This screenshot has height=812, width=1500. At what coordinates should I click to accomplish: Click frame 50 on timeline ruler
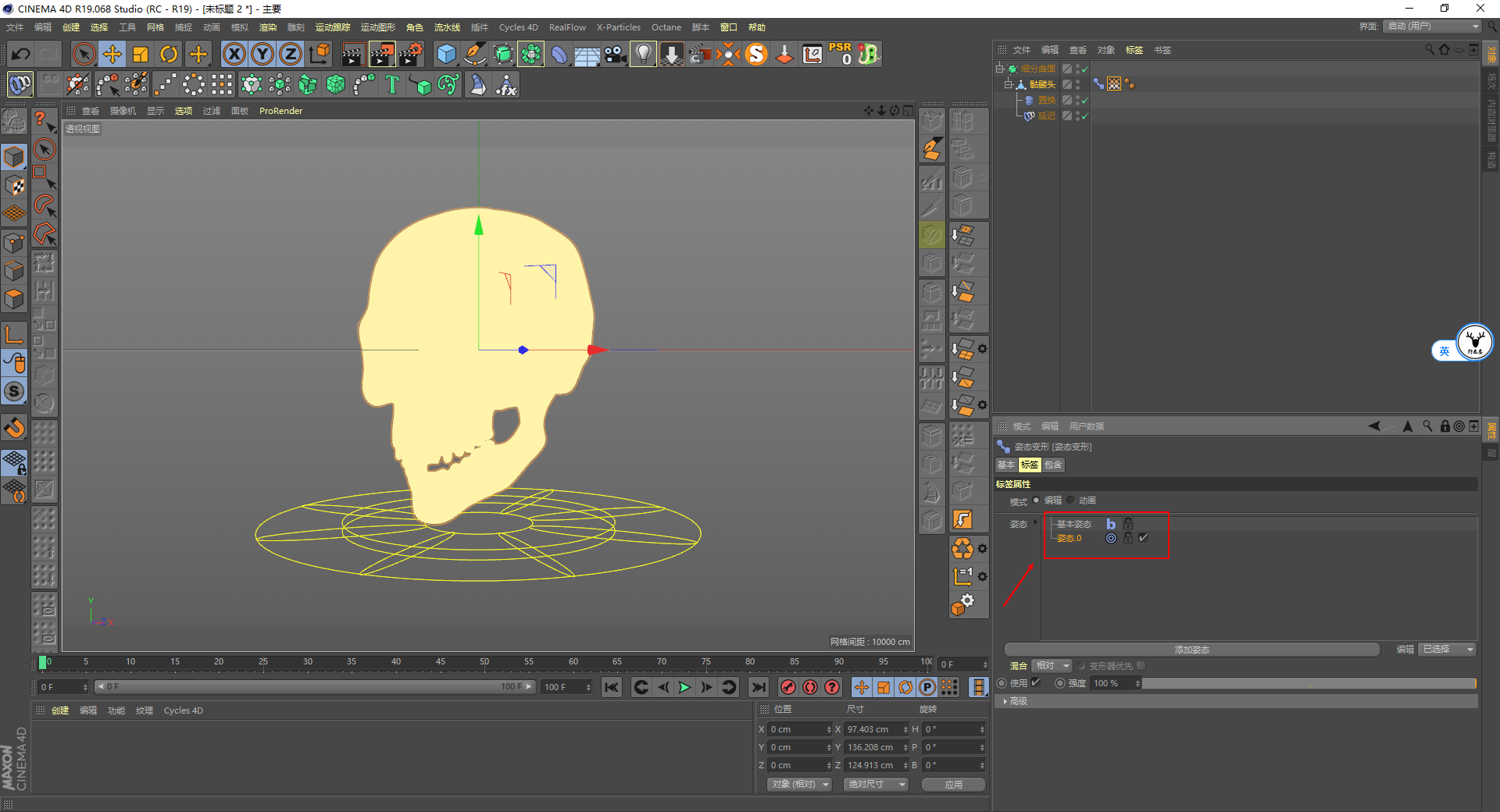484,663
